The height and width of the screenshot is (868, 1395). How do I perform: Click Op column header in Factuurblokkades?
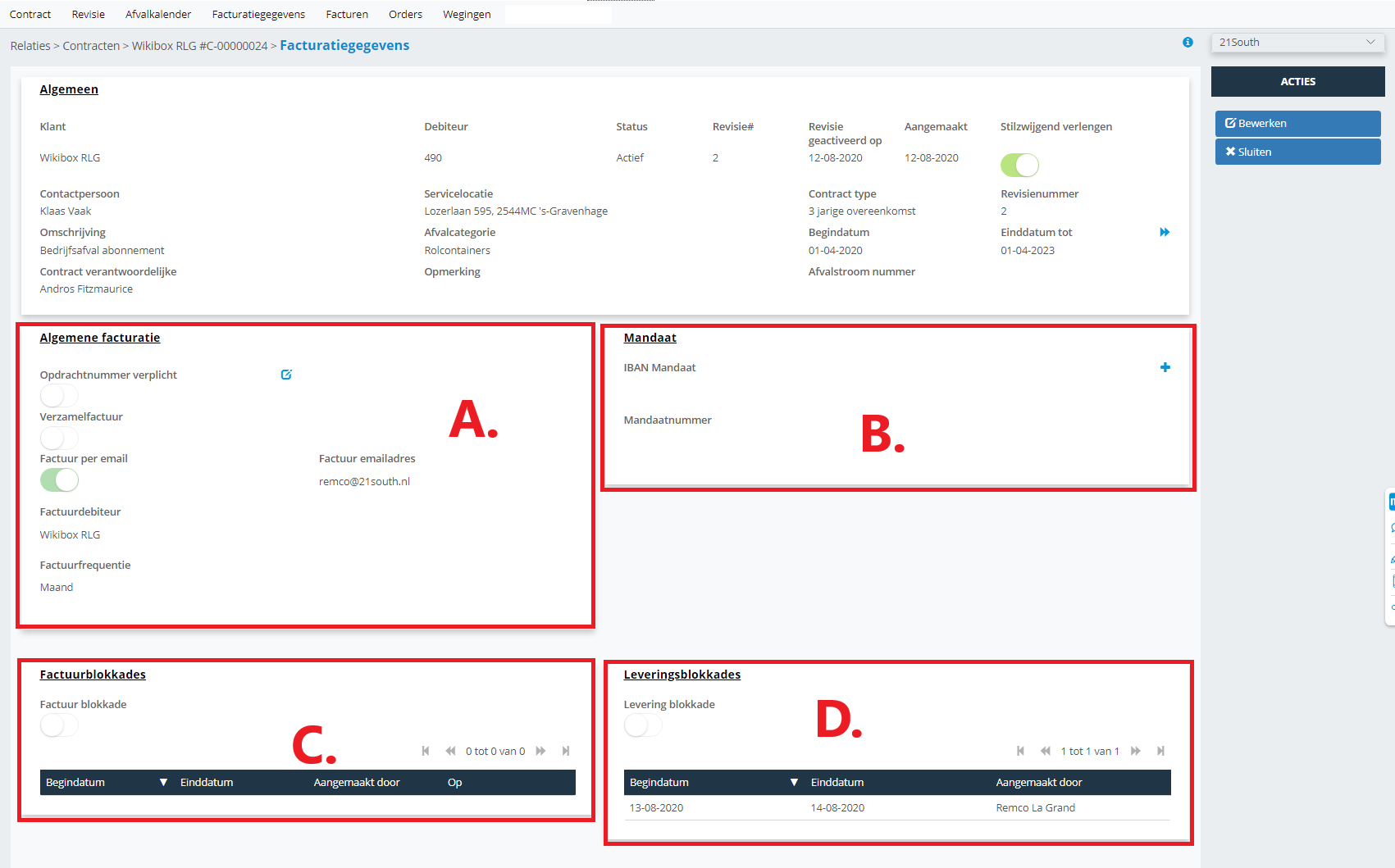point(455,783)
